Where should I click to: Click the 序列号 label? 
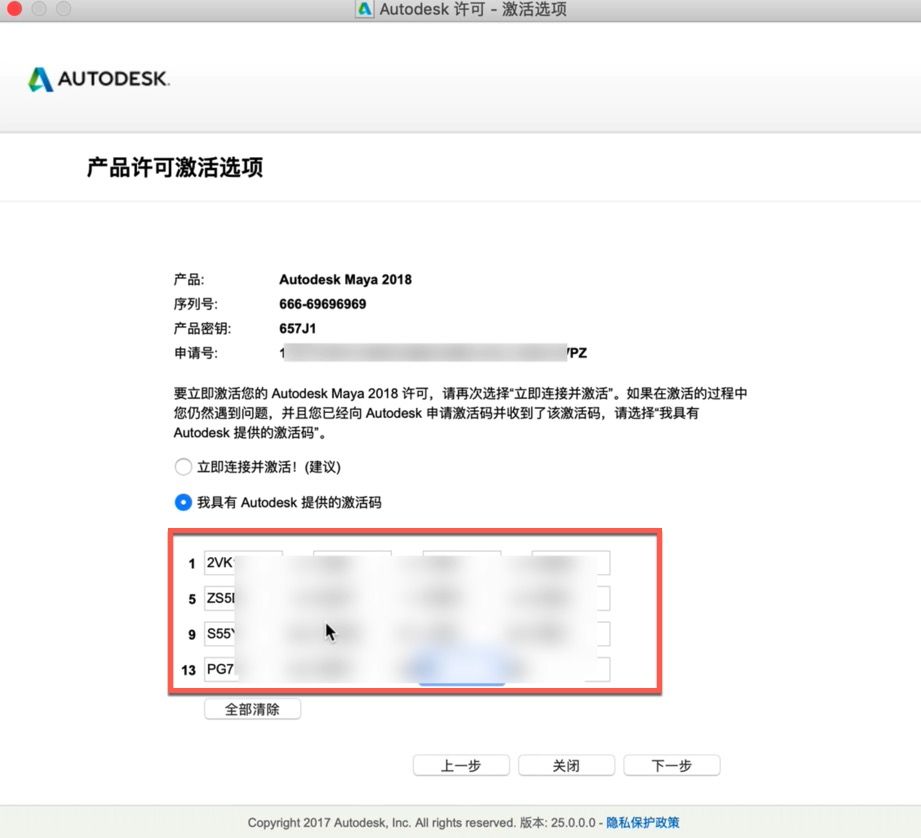196,304
